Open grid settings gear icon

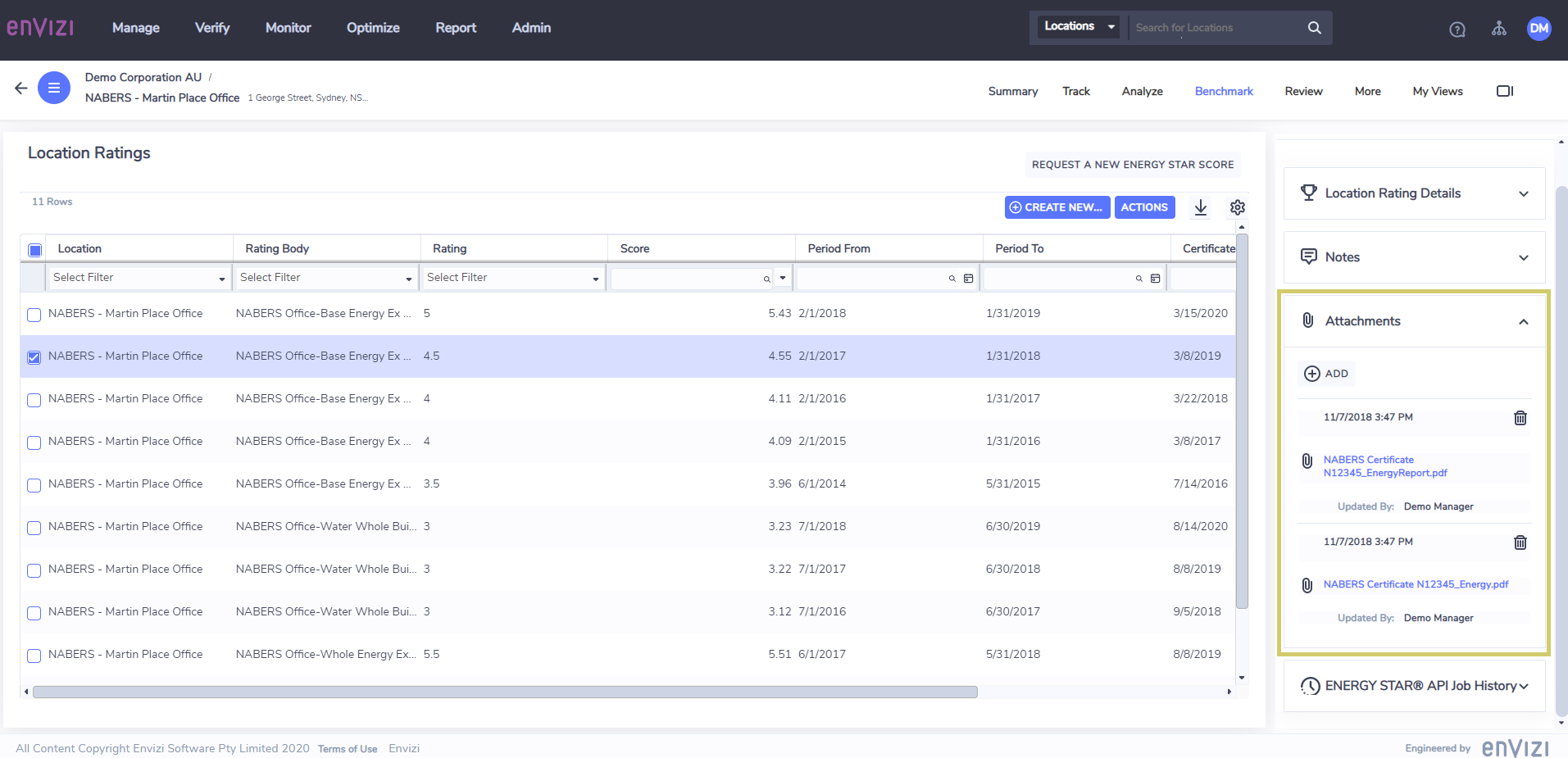click(1238, 207)
